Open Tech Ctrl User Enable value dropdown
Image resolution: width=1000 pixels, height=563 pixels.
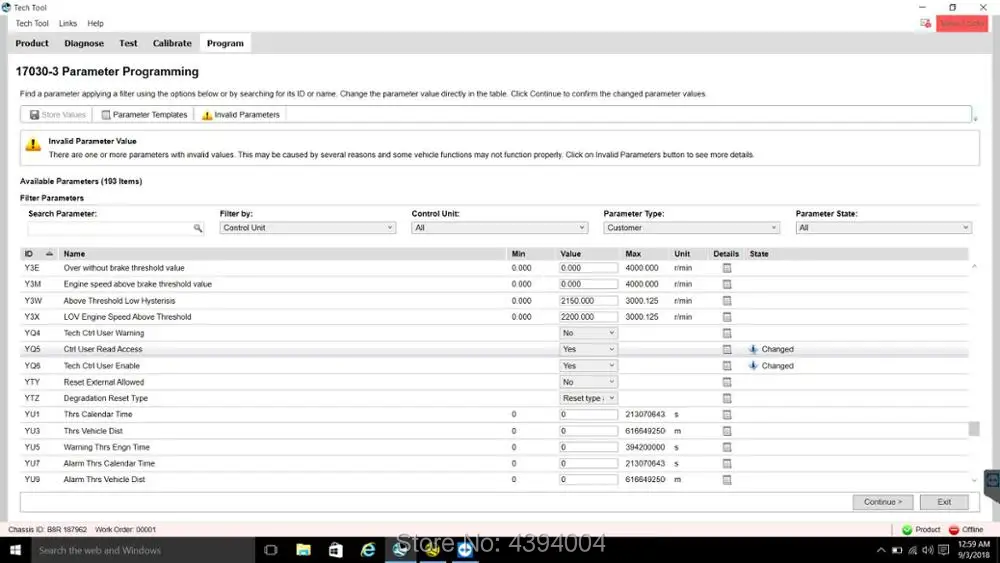coord(588,366)
